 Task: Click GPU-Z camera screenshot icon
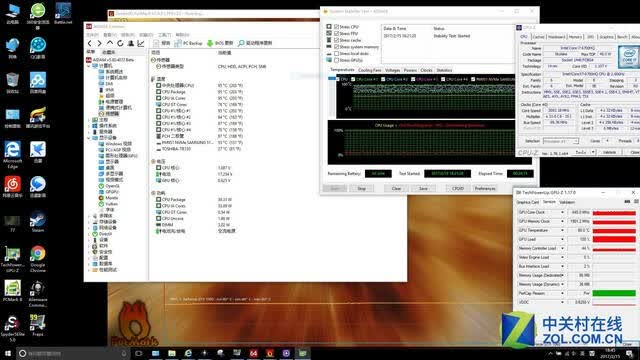(627, 202)
